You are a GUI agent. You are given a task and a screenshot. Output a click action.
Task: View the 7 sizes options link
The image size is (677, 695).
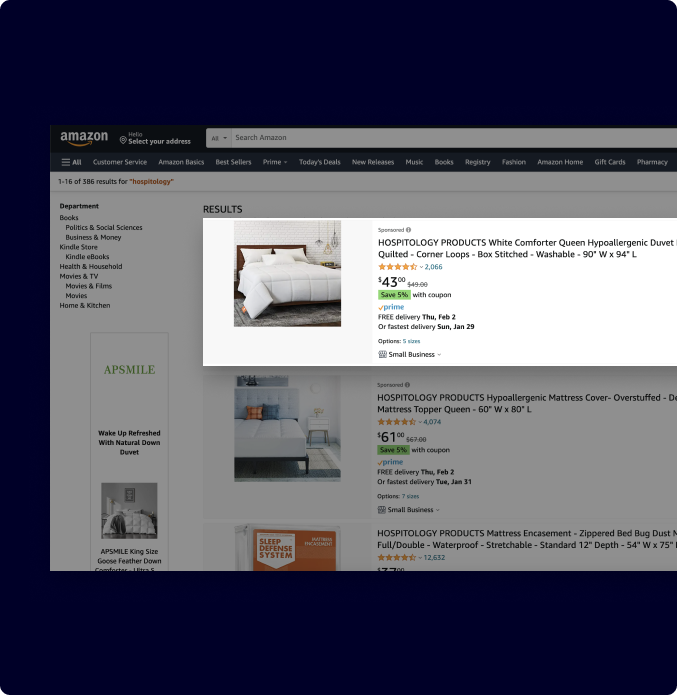click(x=411, y=496)
